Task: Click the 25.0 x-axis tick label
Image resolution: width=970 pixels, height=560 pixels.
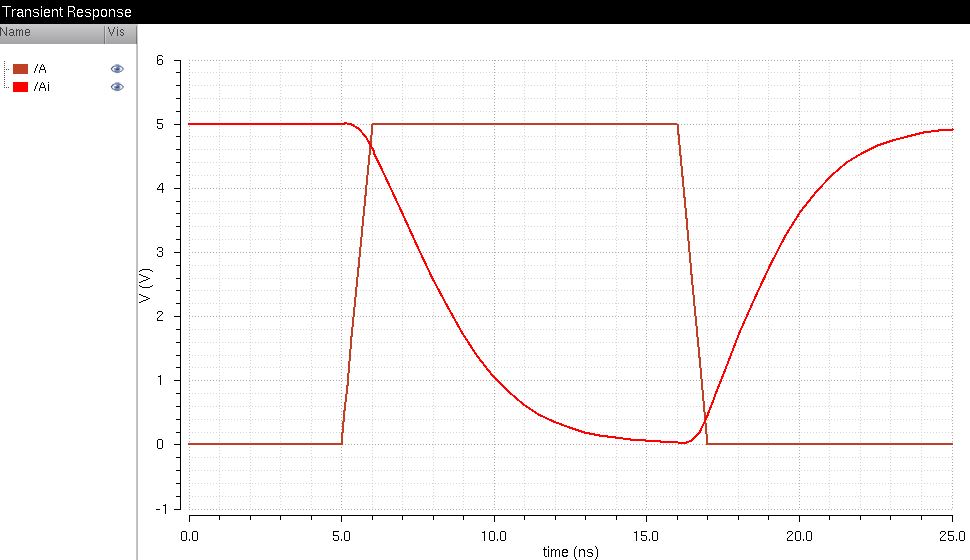Action: point(952,536)
